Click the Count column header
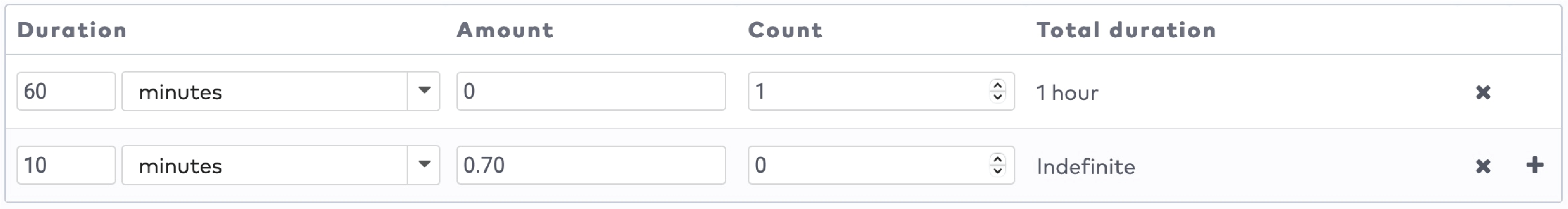This screenshot has width=1568, height=209. coord(785,30)
